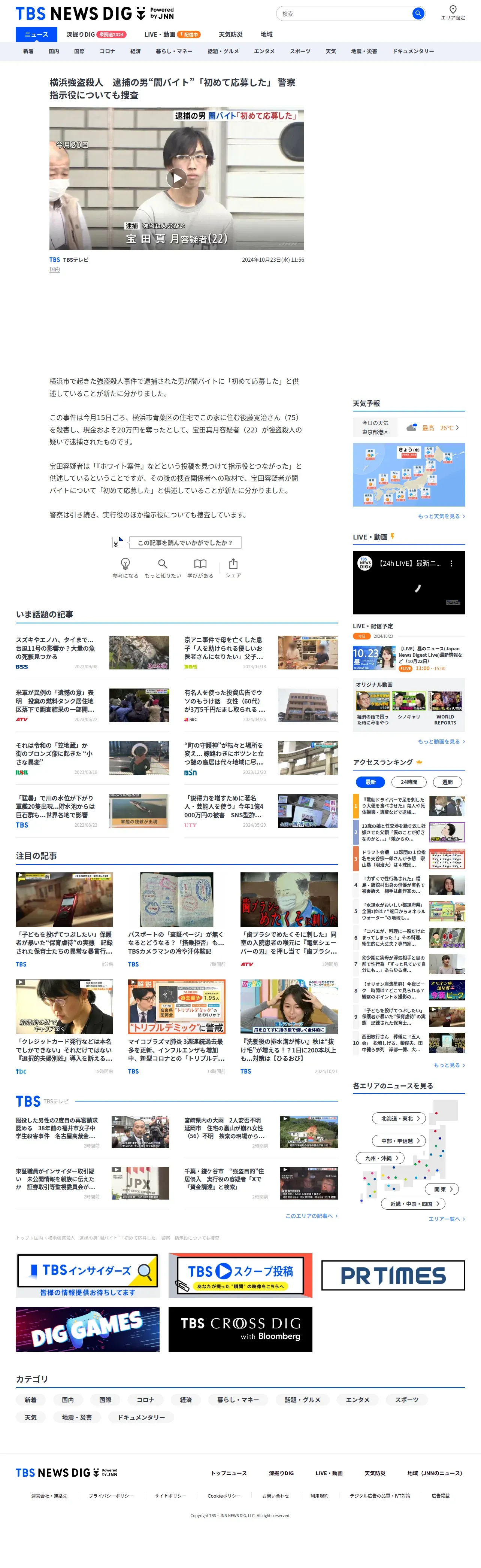Open the エンタメ pill in the bottom カテゴリ list
The width and height of the screenshot is (481, 1568).
tap(358, 1400)
